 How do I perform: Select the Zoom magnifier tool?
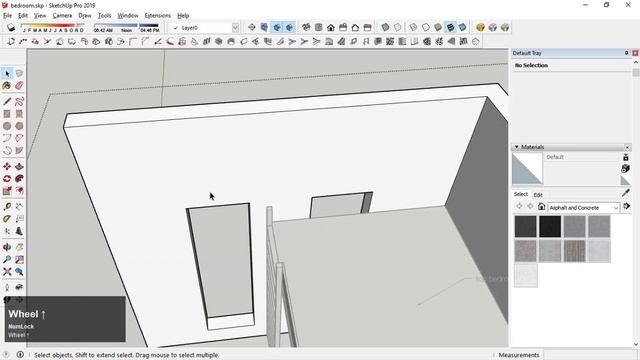7,260
